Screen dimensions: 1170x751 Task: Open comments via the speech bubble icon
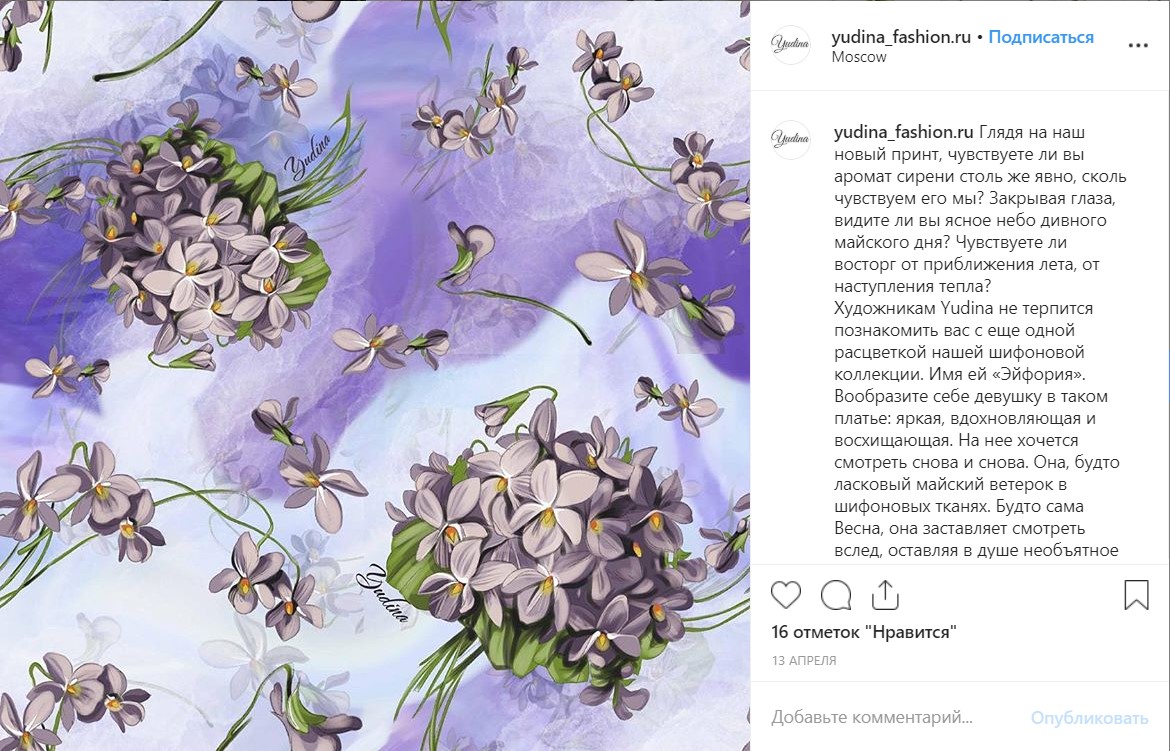click(x=836, y=596)
